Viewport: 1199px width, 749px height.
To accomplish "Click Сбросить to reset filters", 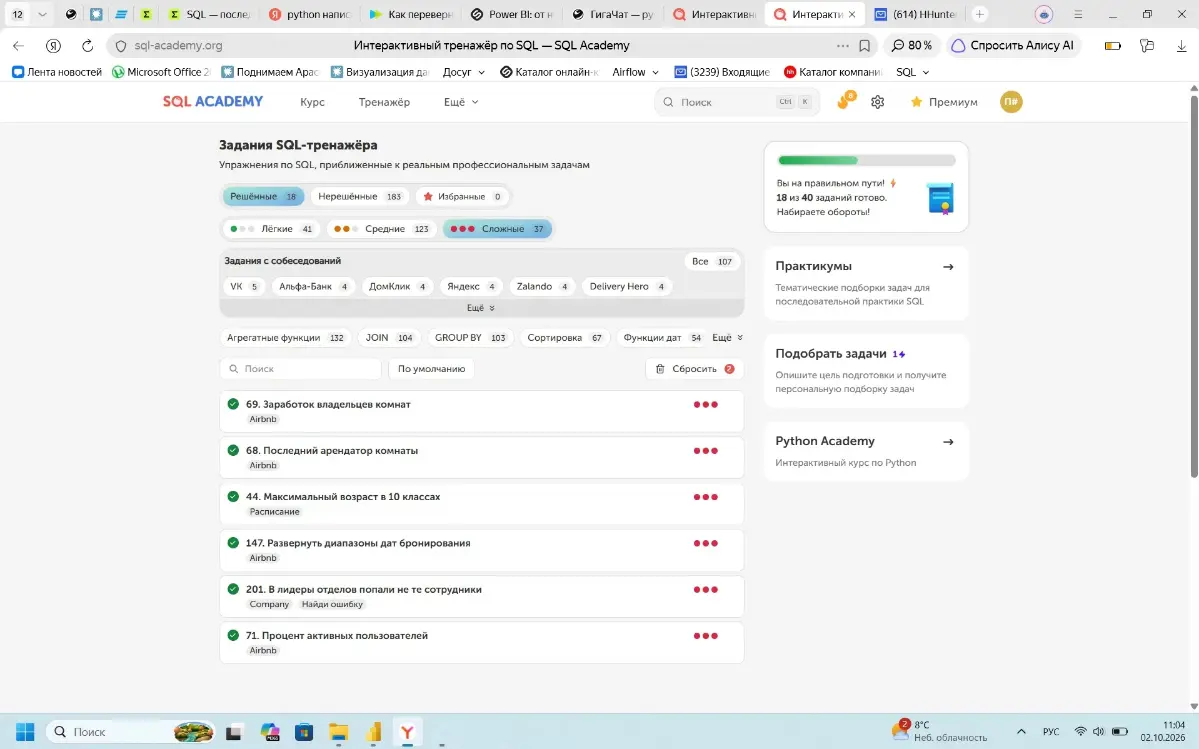I will click(694, 369).
